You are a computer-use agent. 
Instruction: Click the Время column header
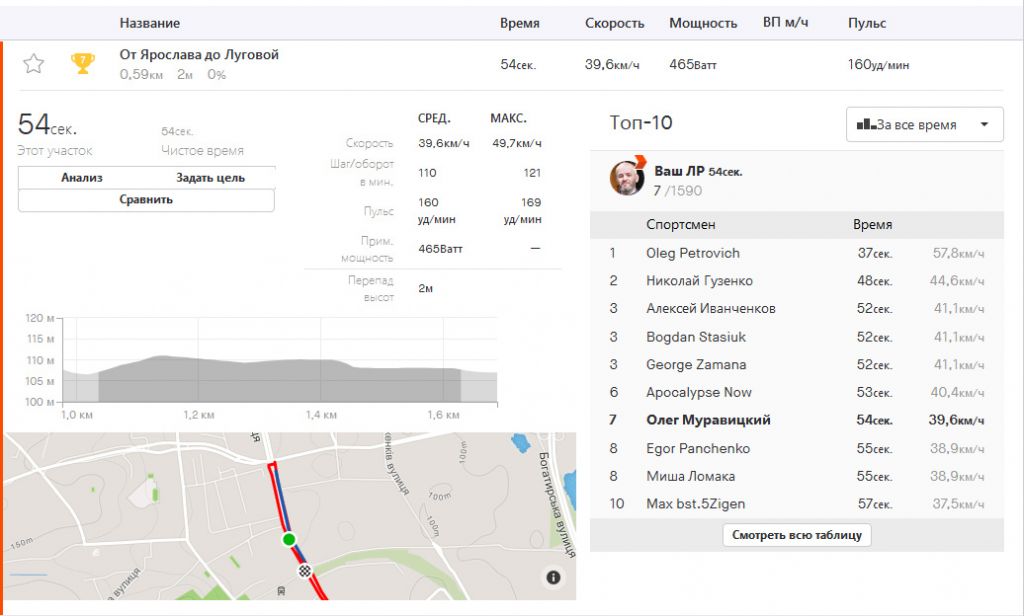(519, 23)
